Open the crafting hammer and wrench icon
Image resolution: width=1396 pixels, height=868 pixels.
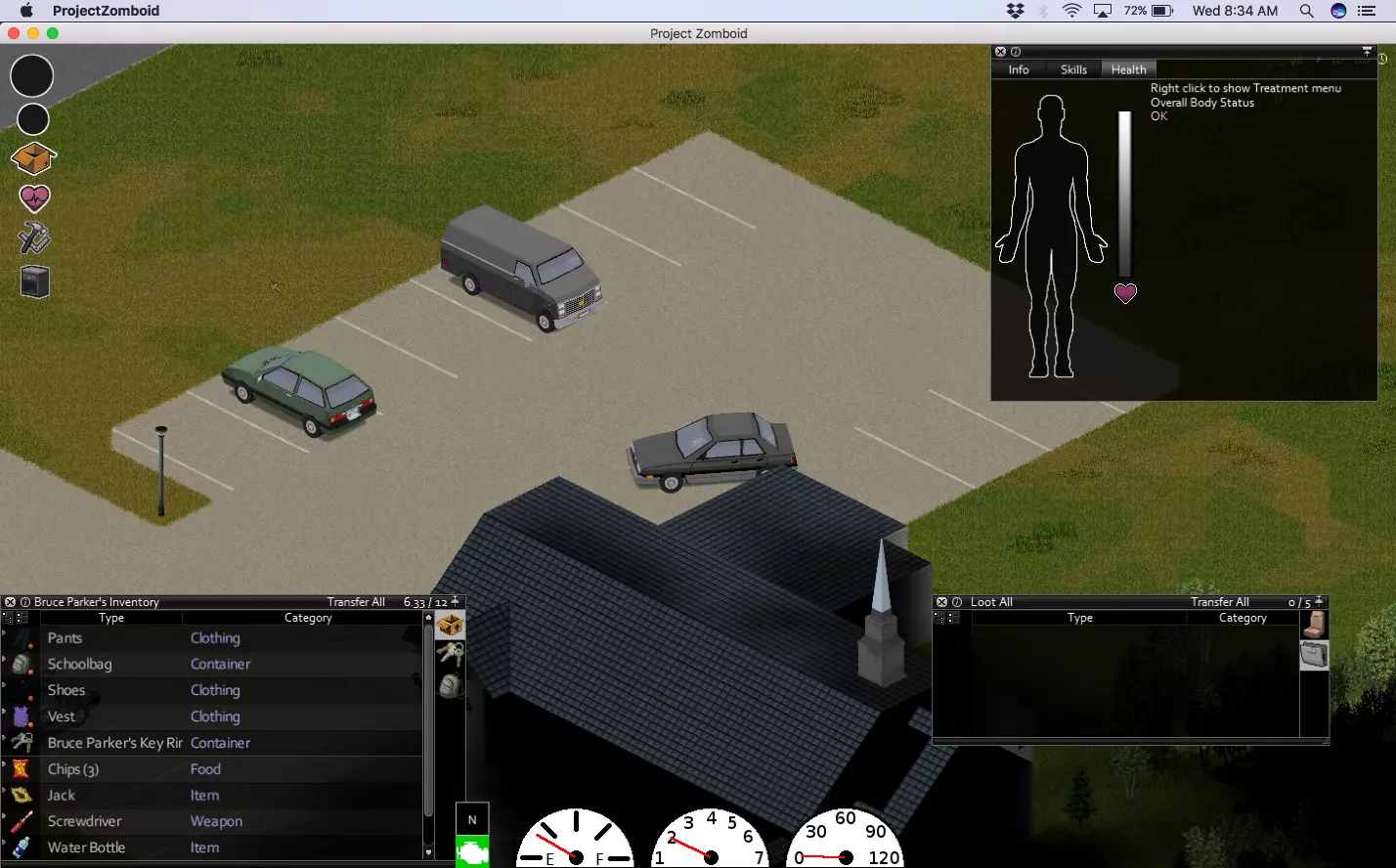point(34,239)
